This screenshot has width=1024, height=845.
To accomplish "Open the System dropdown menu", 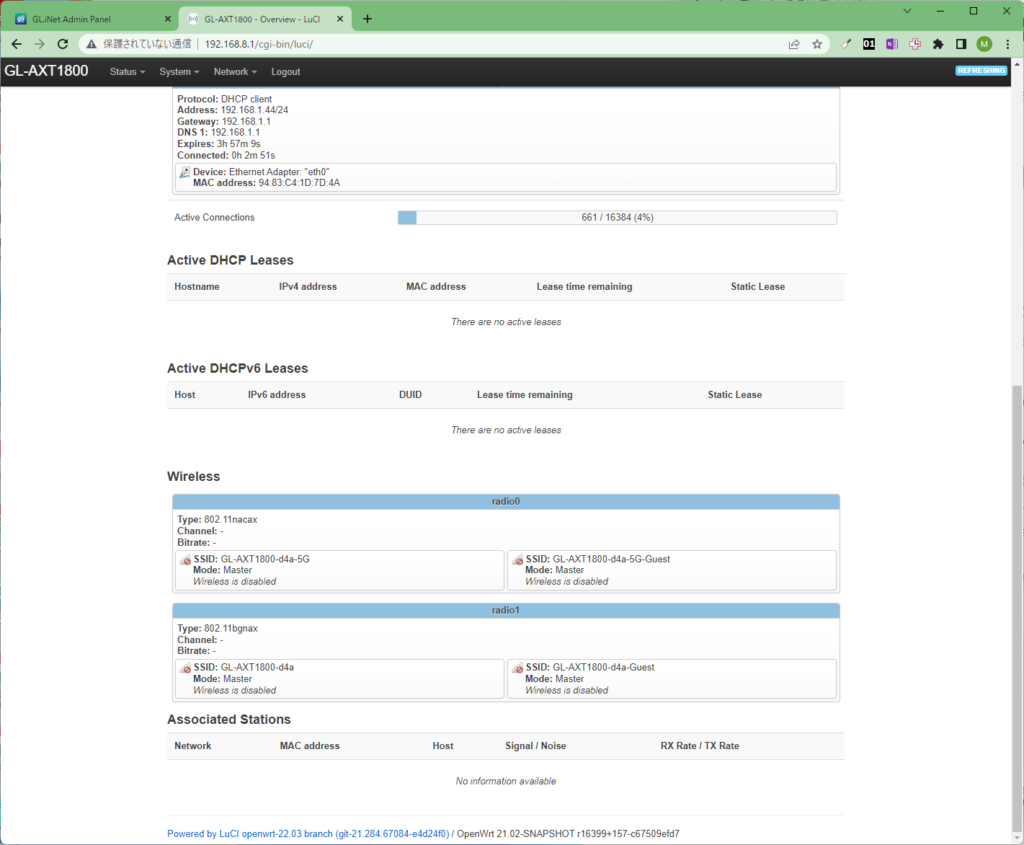I will tap(178, 71).
